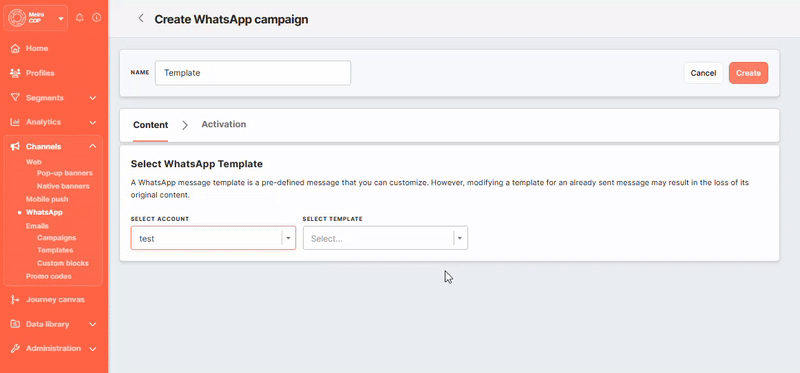Collapse the Channels menu chevron
This screenshot has width=800, height=373.
pyautogui.click(x=93, y=146)
